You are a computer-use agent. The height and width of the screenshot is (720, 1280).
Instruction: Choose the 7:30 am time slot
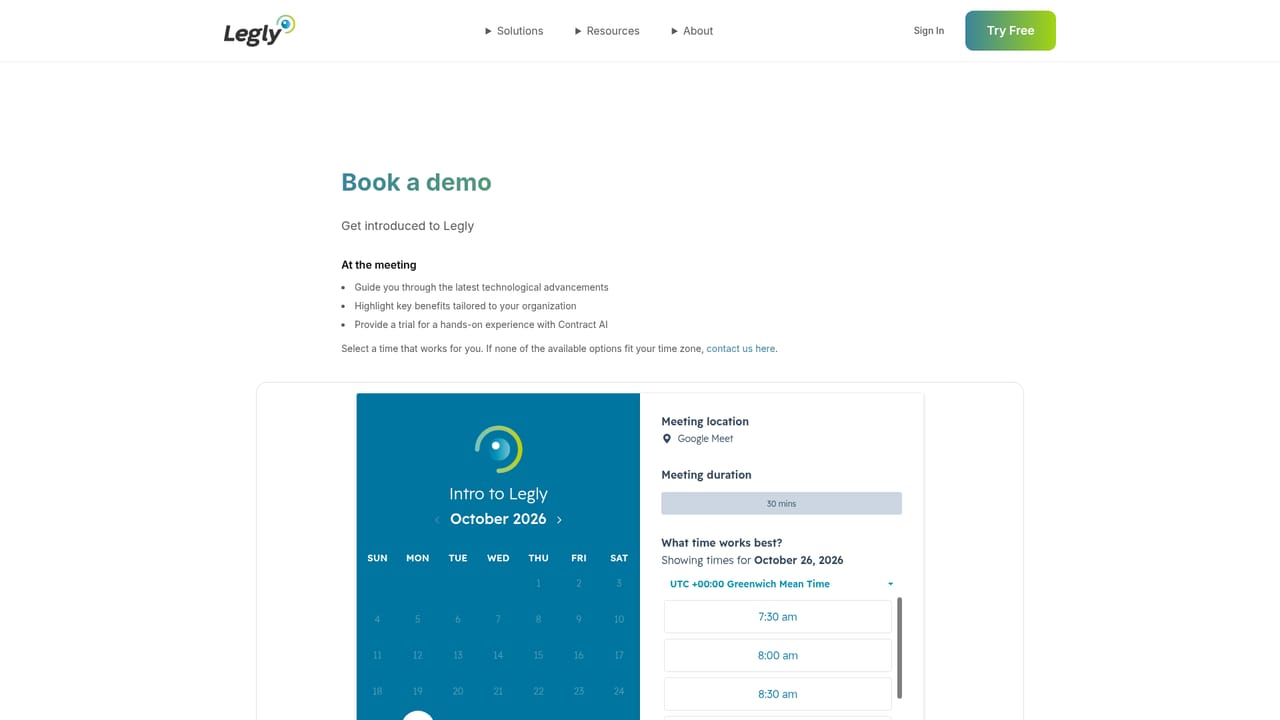(777, 617)
